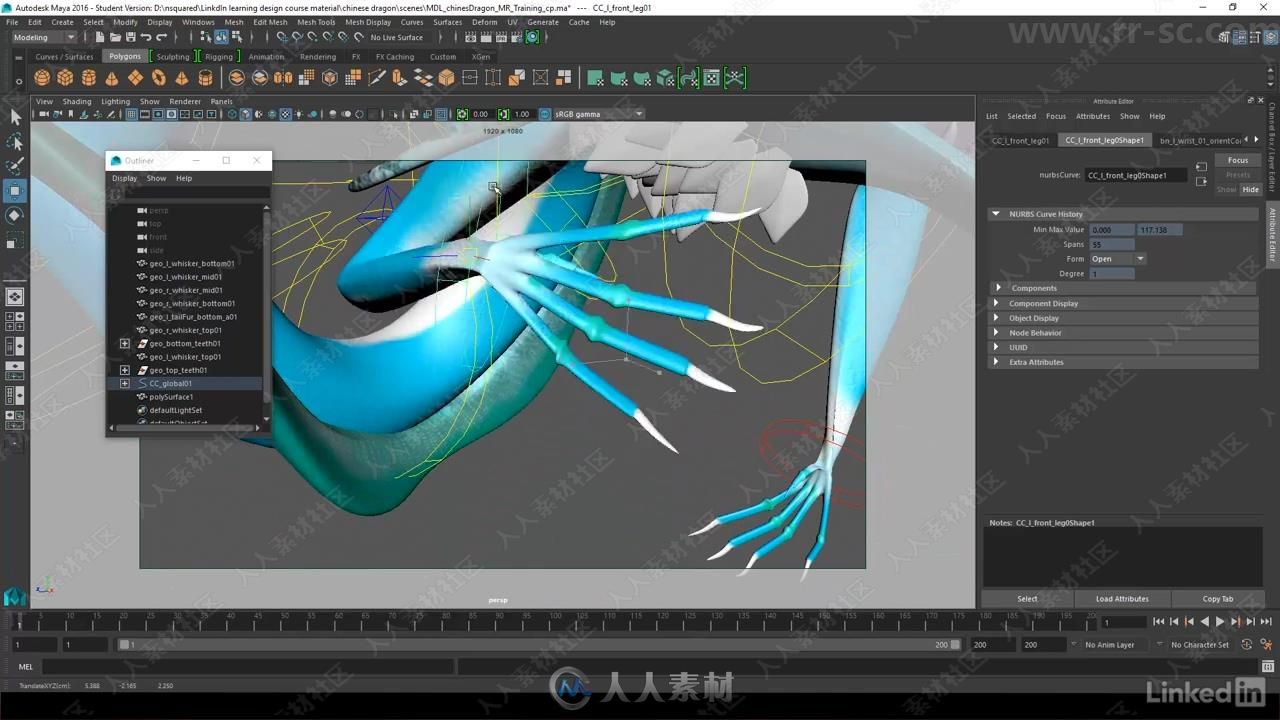Activate the Rotate tool in the toolbox
This screenshot has height=720, width=1280.
15,215
